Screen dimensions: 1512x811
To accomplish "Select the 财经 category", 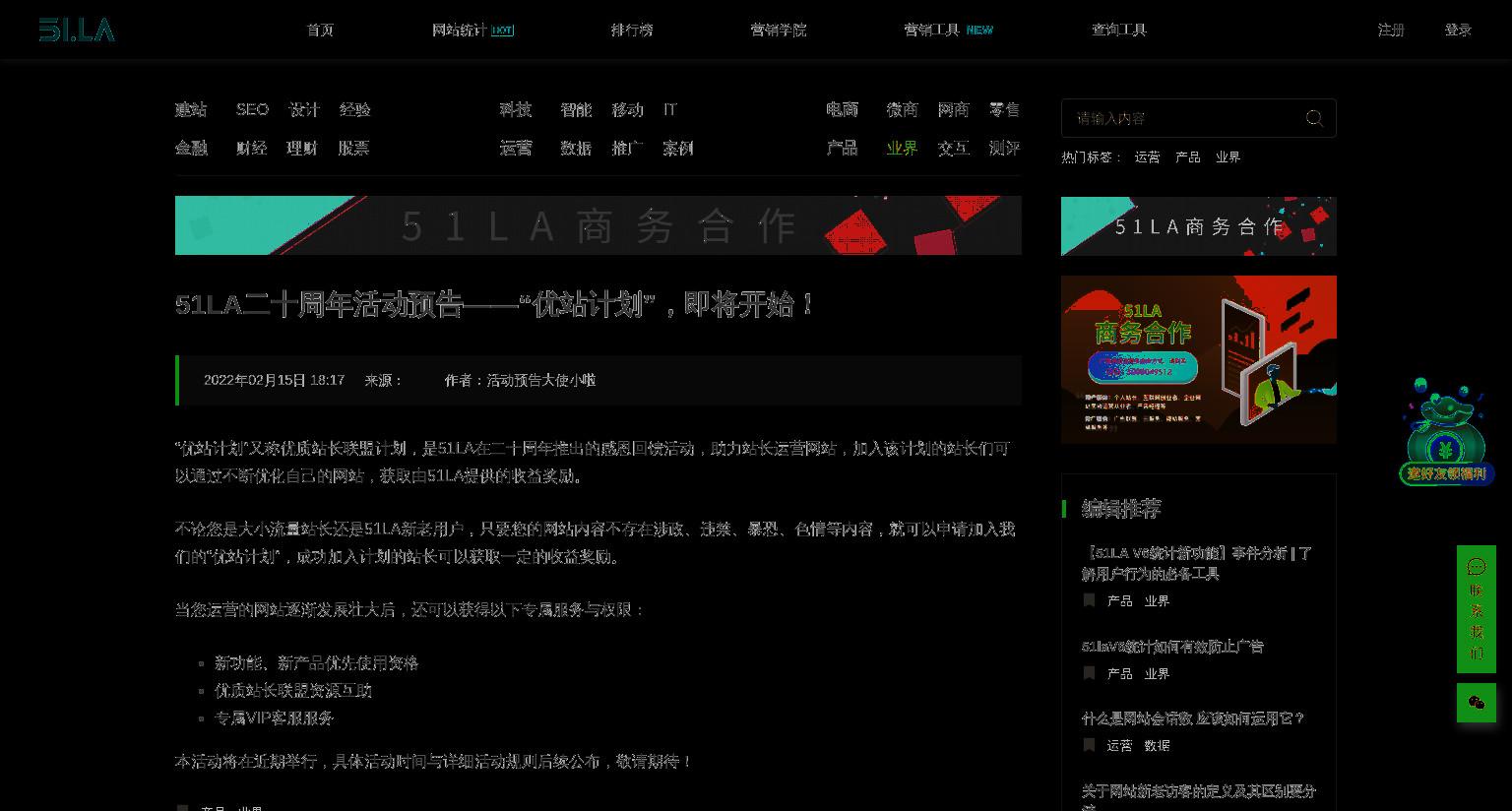I will pyautogui.click(x=251, y=148).
